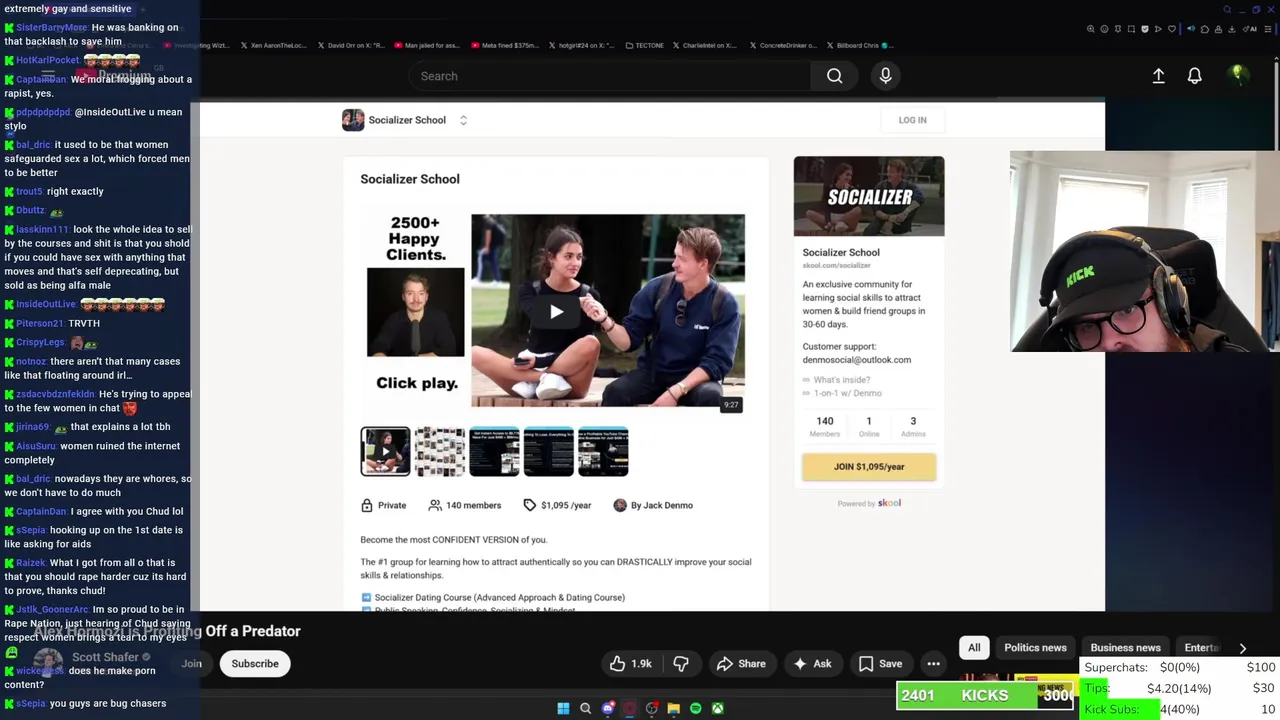Click the $1,095/year price tag icon
The width and height of the screenshot is (1280, 720).
[x=530, y=505]
